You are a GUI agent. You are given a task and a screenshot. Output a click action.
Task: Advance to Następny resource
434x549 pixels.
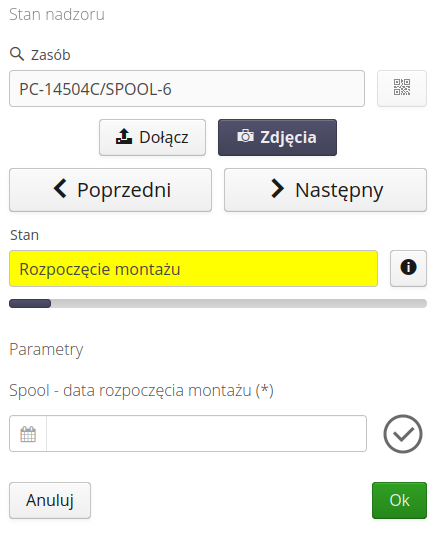click(x=326, y=190)
